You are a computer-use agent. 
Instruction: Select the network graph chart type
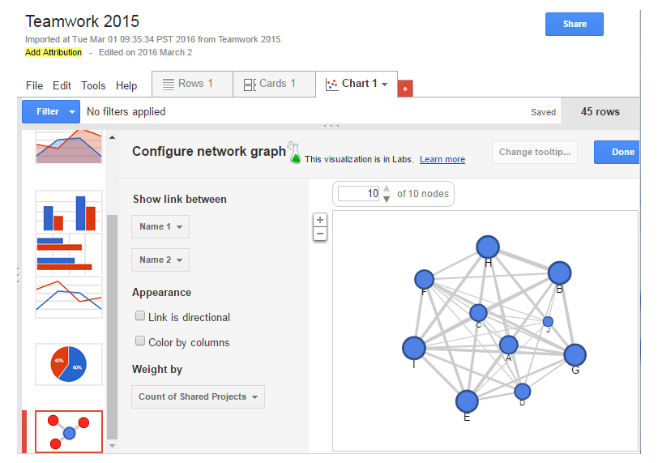[69, 431]
